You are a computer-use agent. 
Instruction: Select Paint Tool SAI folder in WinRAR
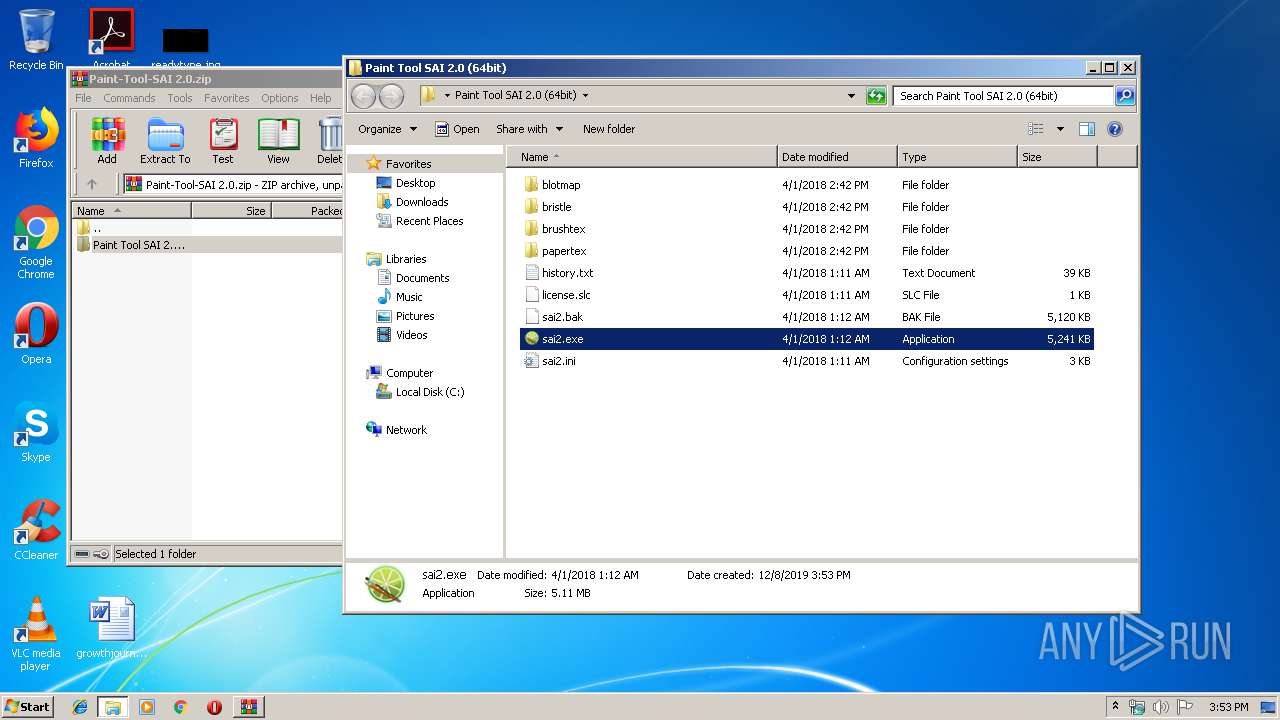pyautogui.click(x=138, y=245)
